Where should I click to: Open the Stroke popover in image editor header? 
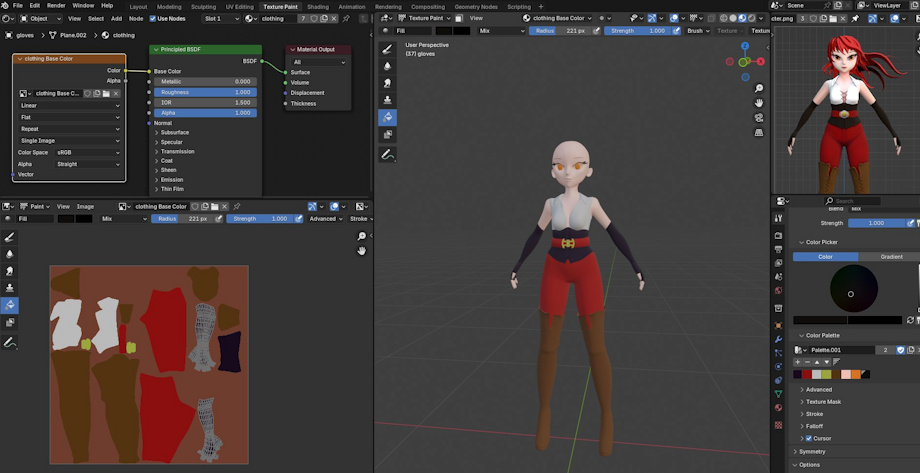(x=359, y=218)
